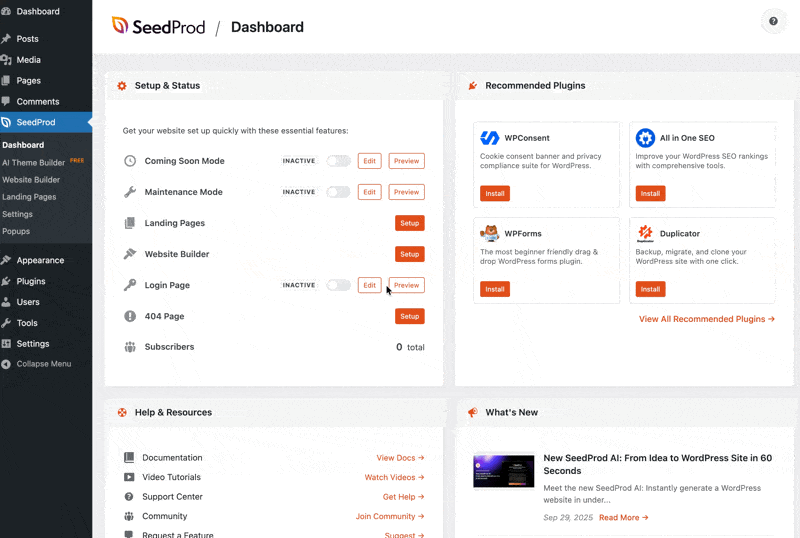Open the SeedProd AI news thumbnail
Image resolution: width=800 pixels, height=538 pixels.
tap(503, 472)
